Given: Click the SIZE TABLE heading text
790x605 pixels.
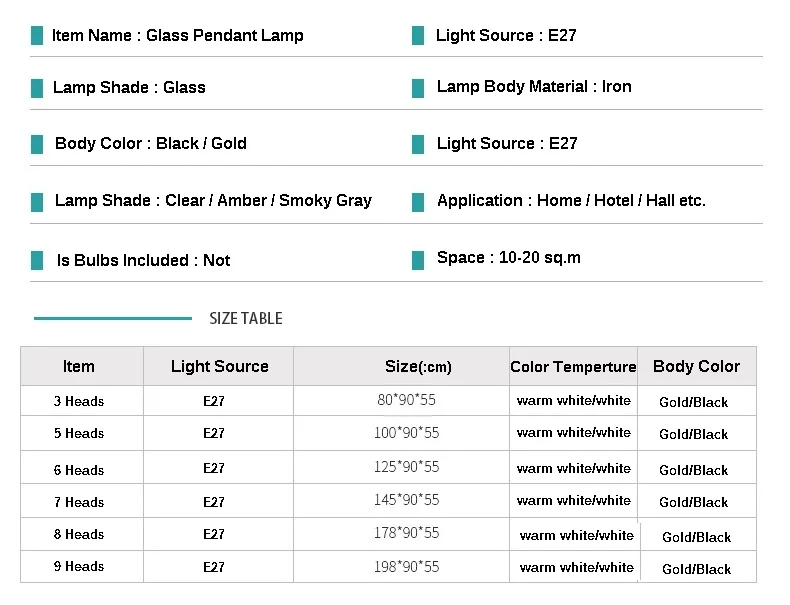Looking at the screenshot, I should (x=246, y=318).
